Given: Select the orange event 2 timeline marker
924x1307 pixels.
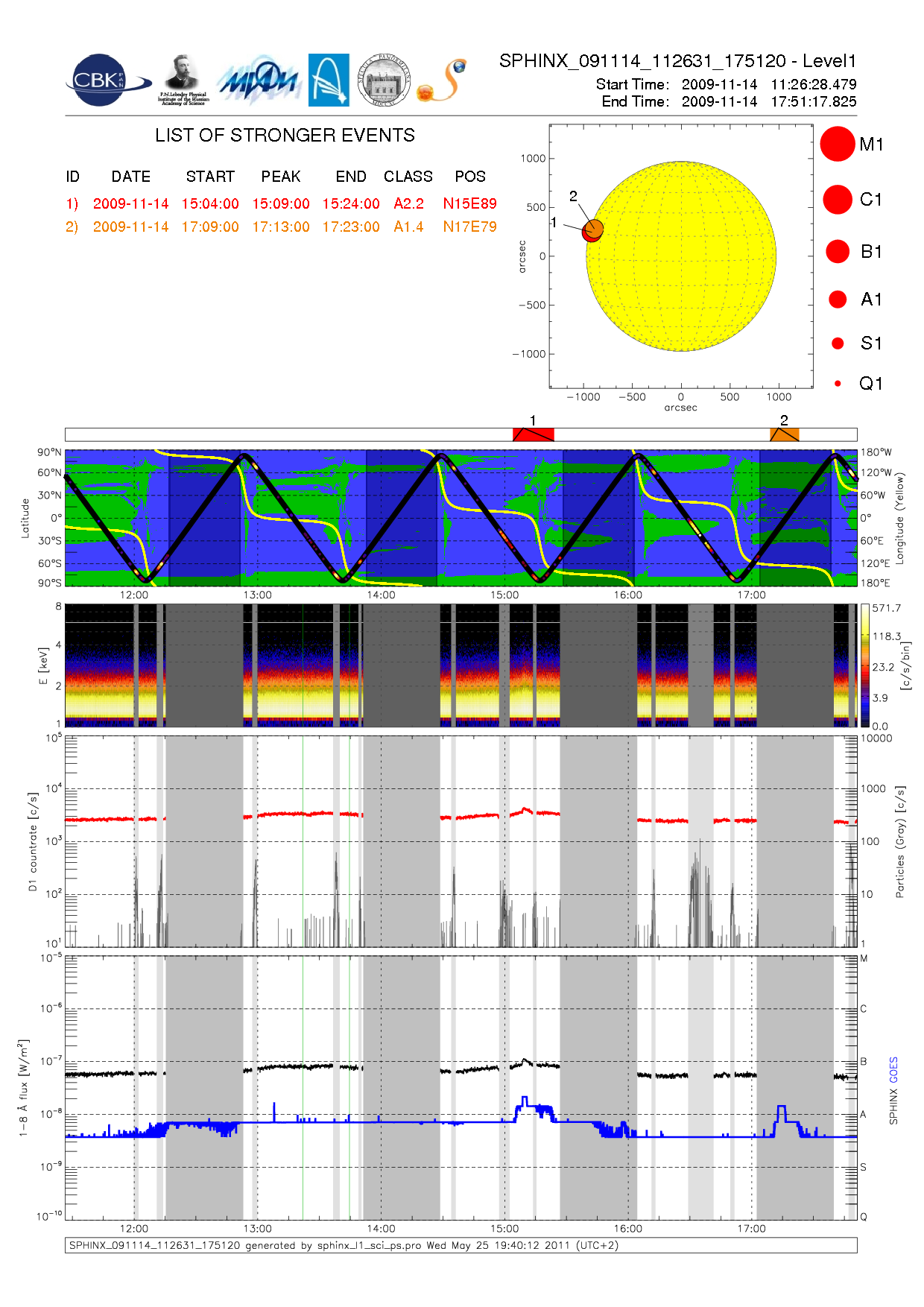Looking at the screenshot, I should point(784,434).
